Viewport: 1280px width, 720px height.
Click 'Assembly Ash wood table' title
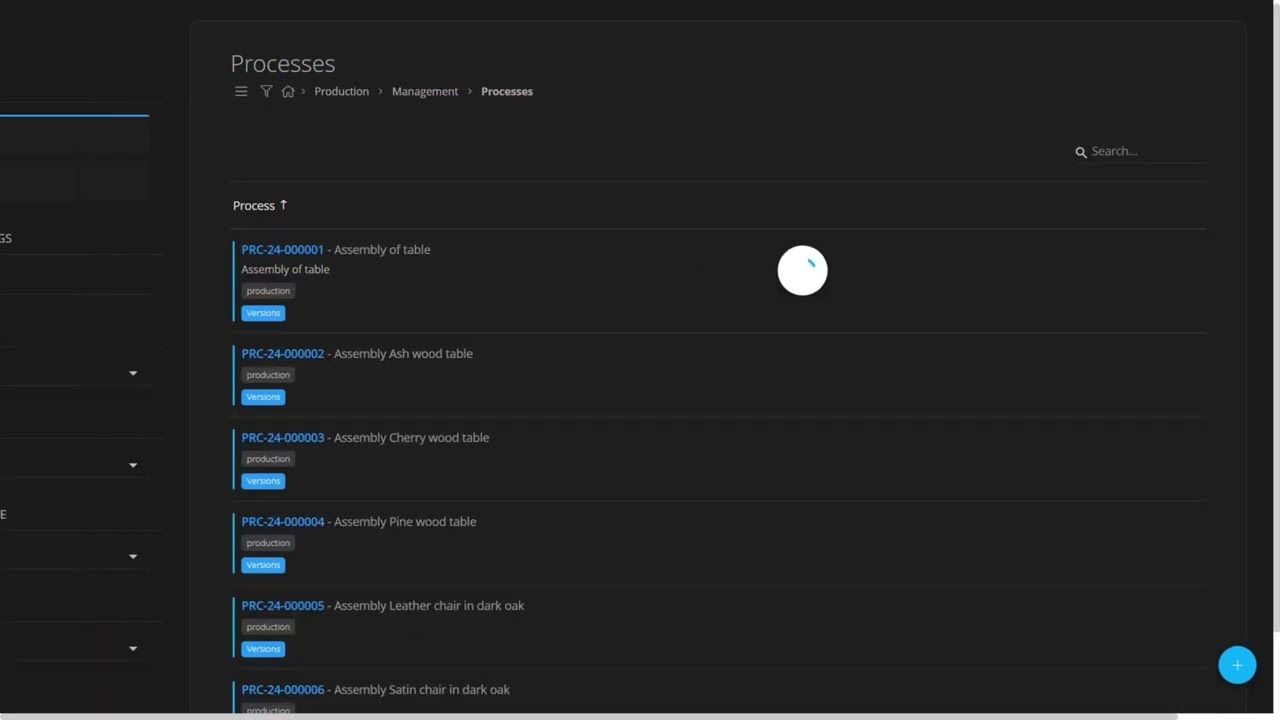point(403,353)
